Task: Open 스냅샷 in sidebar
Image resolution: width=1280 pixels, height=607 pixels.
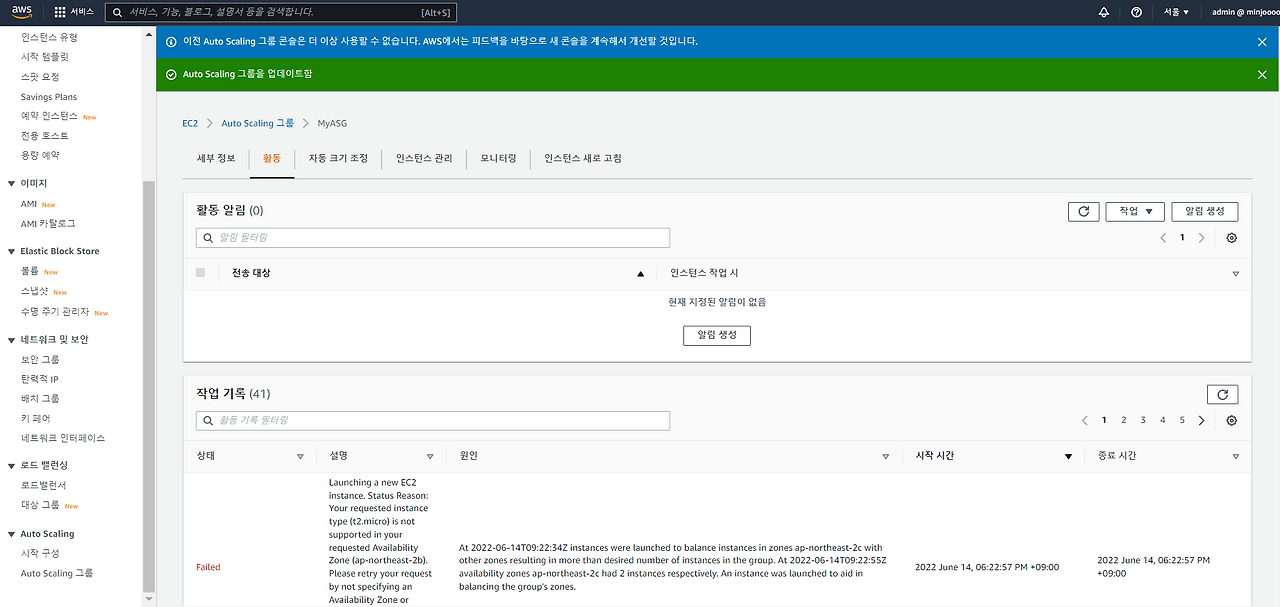Action: 34,292
